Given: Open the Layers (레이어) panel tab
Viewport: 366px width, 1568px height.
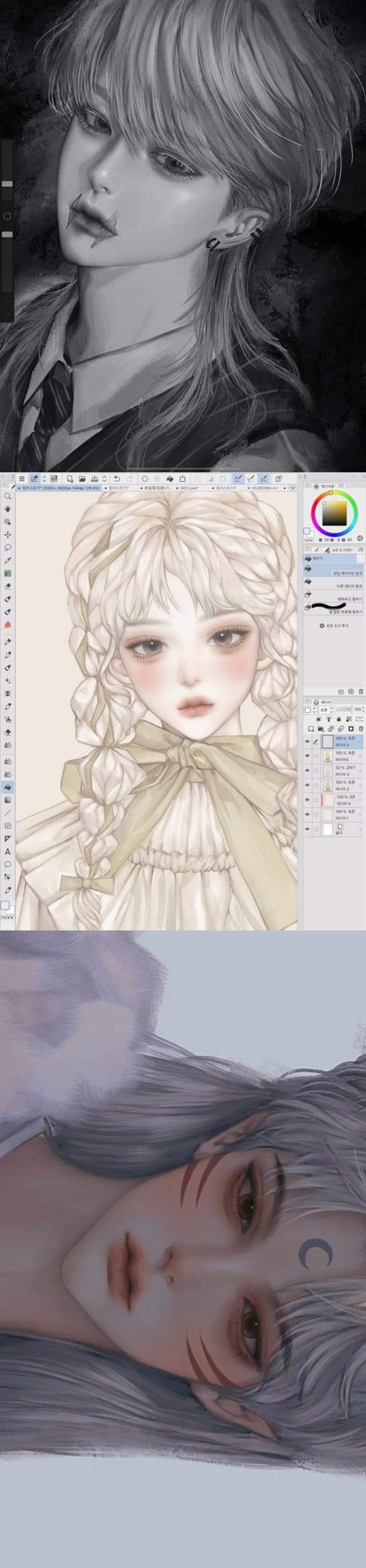Looking at the screenshot, I should 323,702.
